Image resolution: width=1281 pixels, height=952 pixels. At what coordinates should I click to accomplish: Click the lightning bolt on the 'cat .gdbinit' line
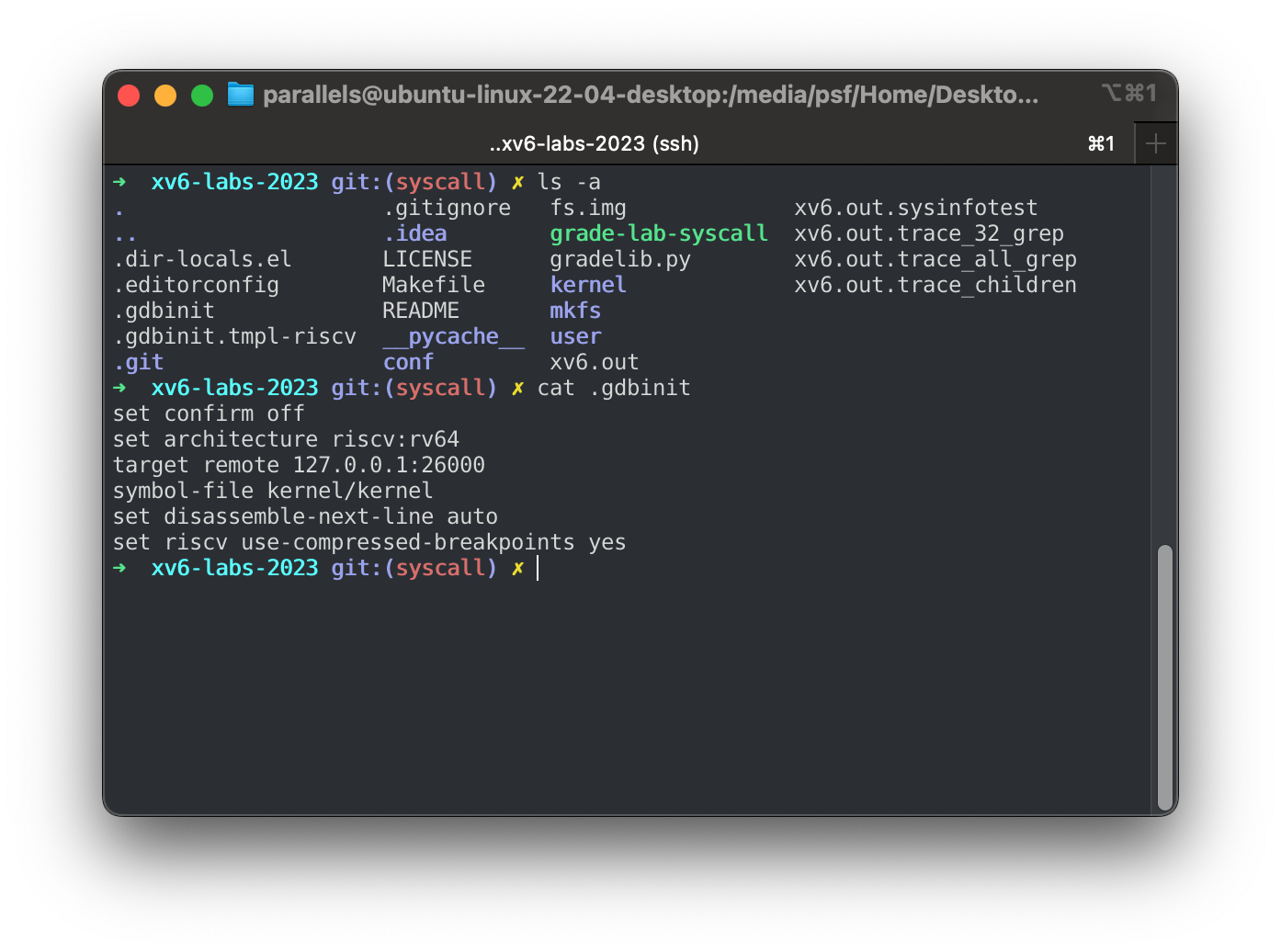click(517, 388)
